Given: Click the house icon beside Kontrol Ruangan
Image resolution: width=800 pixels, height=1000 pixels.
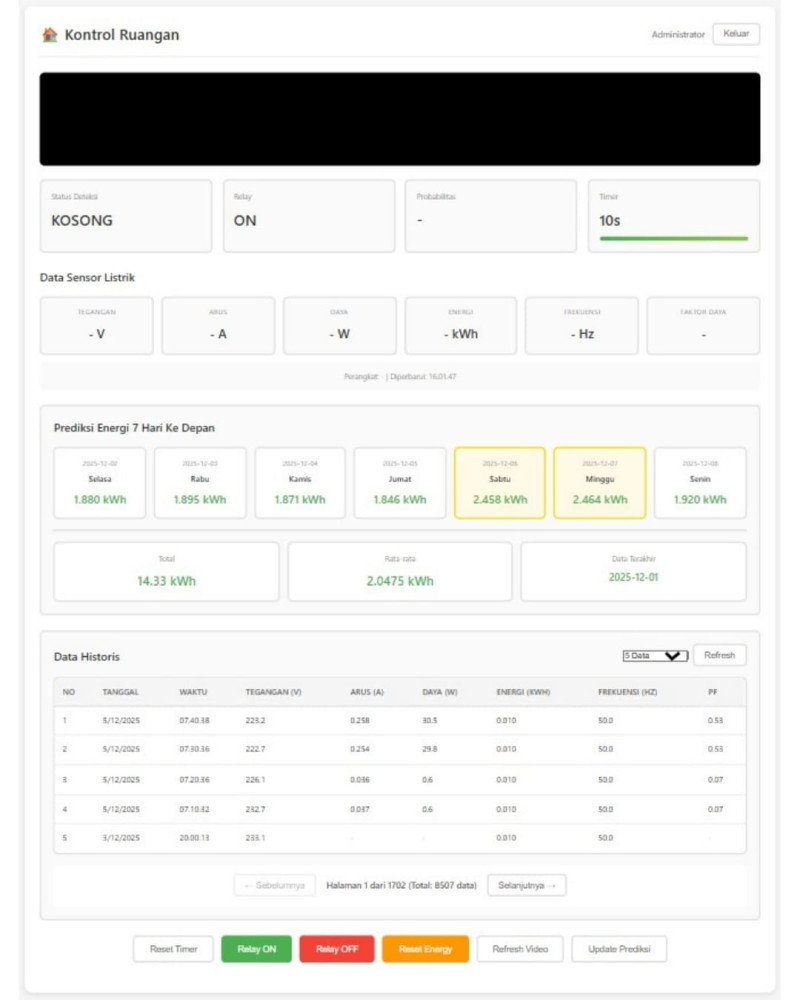Looking at the screenshot, I should (x=50, y=35).
